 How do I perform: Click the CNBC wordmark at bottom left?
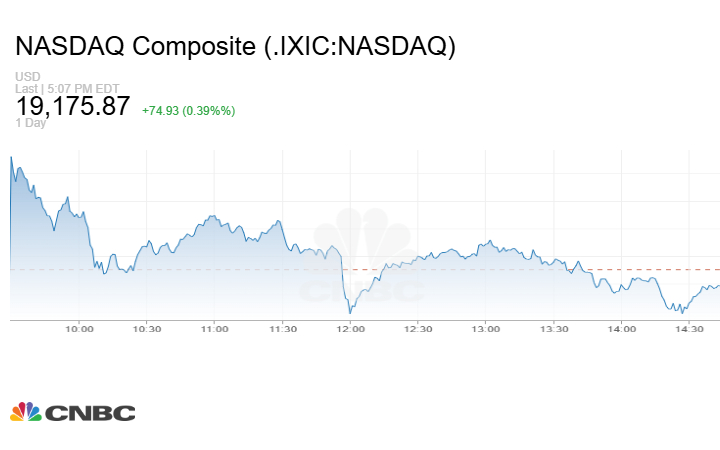click(x=90, y=413)
